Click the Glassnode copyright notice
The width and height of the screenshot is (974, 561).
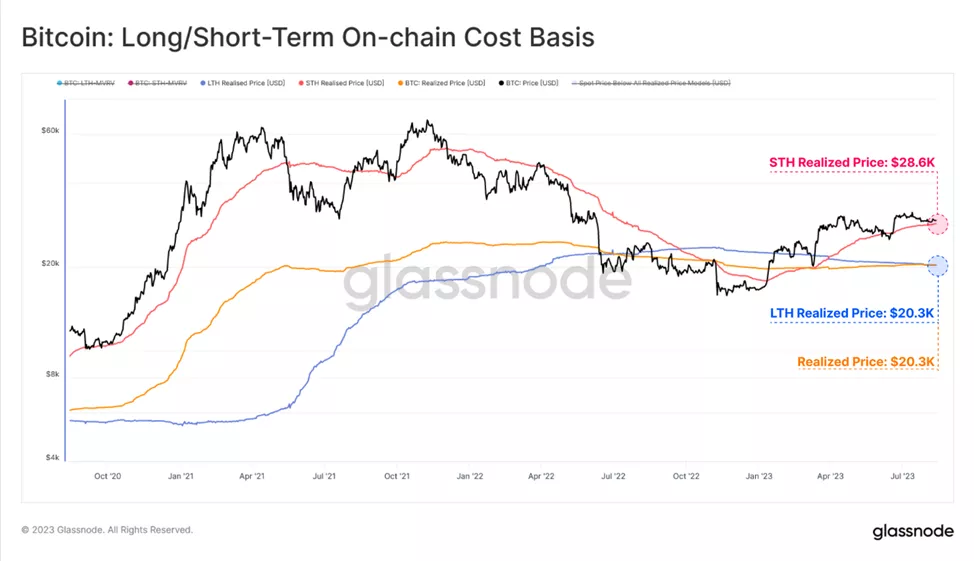107,530
